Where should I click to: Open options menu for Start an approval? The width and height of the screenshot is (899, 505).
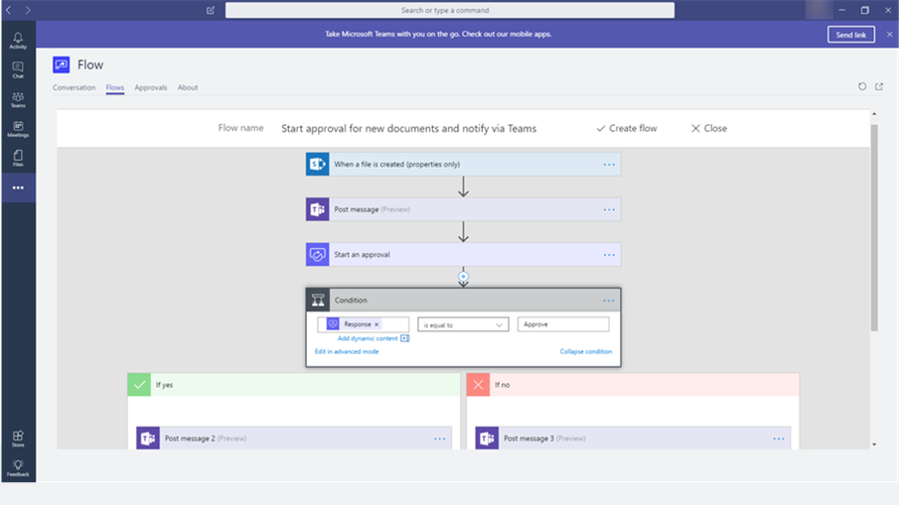pyautogui.click(x=608, y=255)
